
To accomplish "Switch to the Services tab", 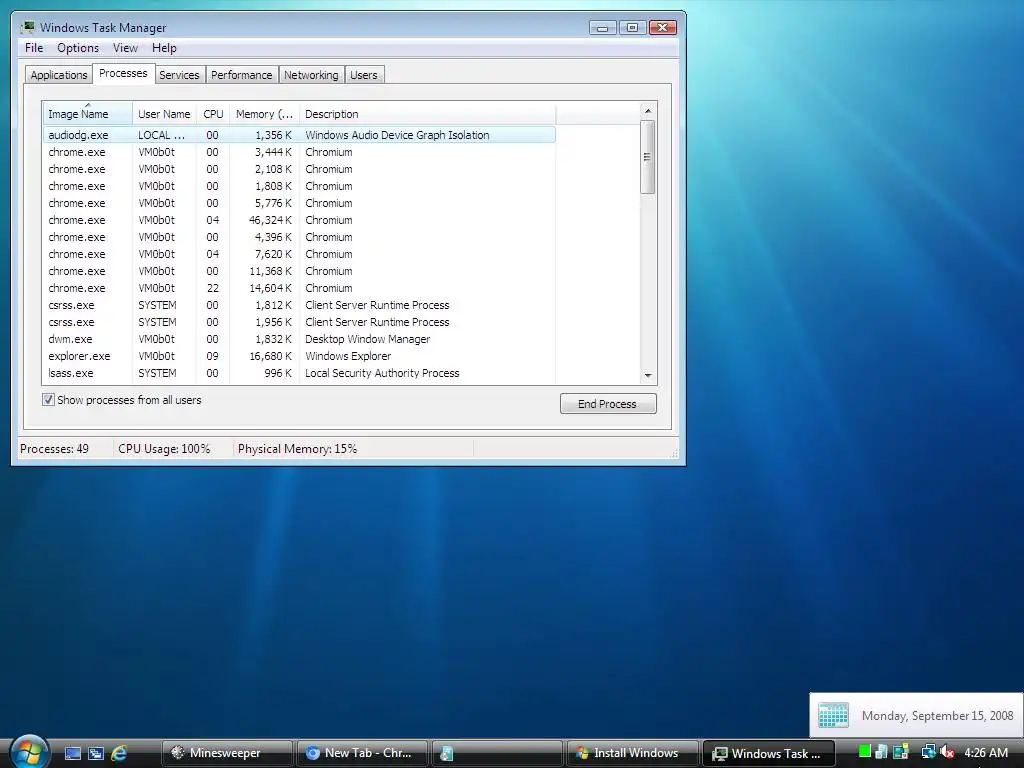I will coord(179,75).
